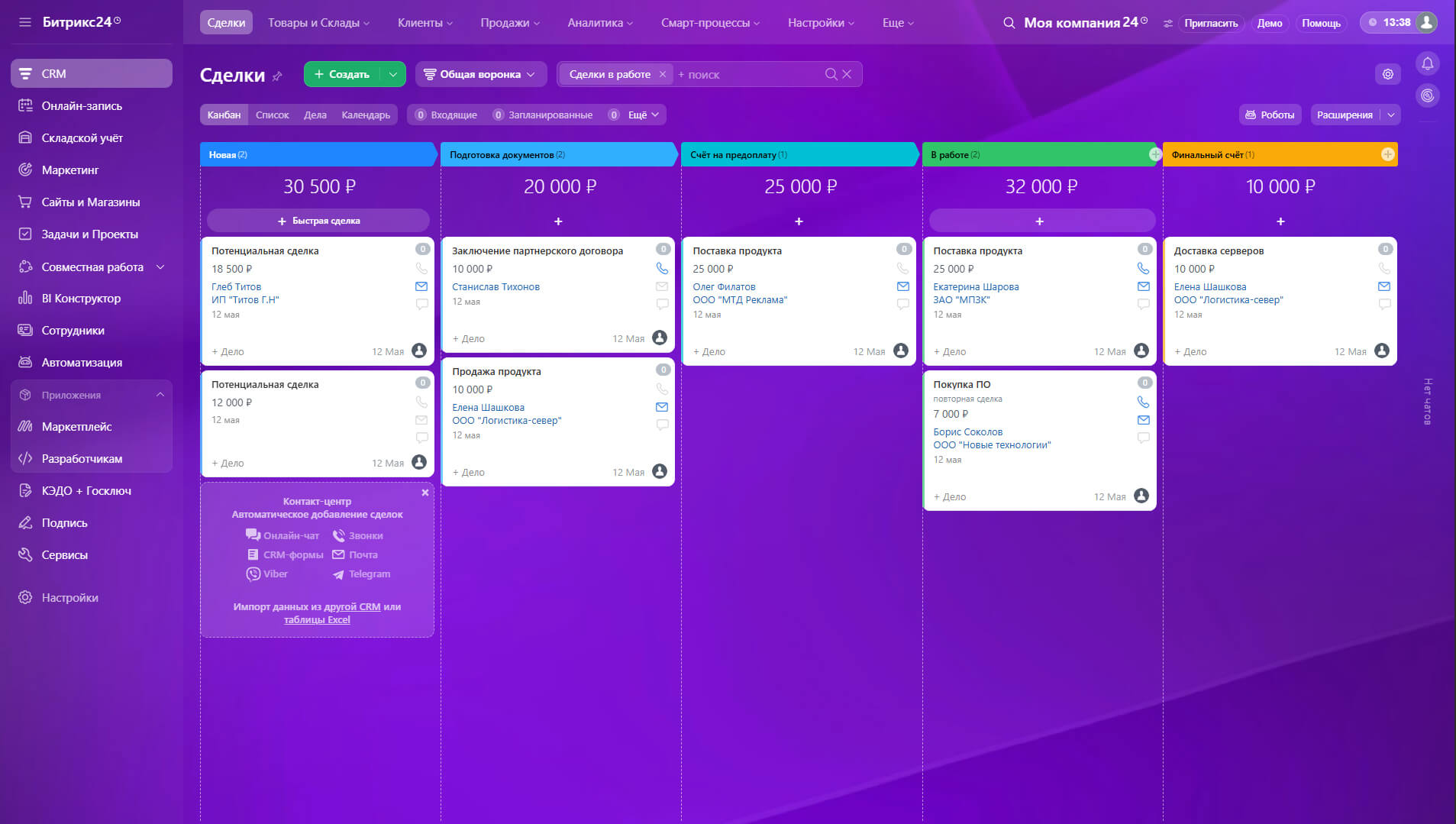Switch to the Список view tab
This screenshot has height=824, width=1456.
tap(272, 115)
